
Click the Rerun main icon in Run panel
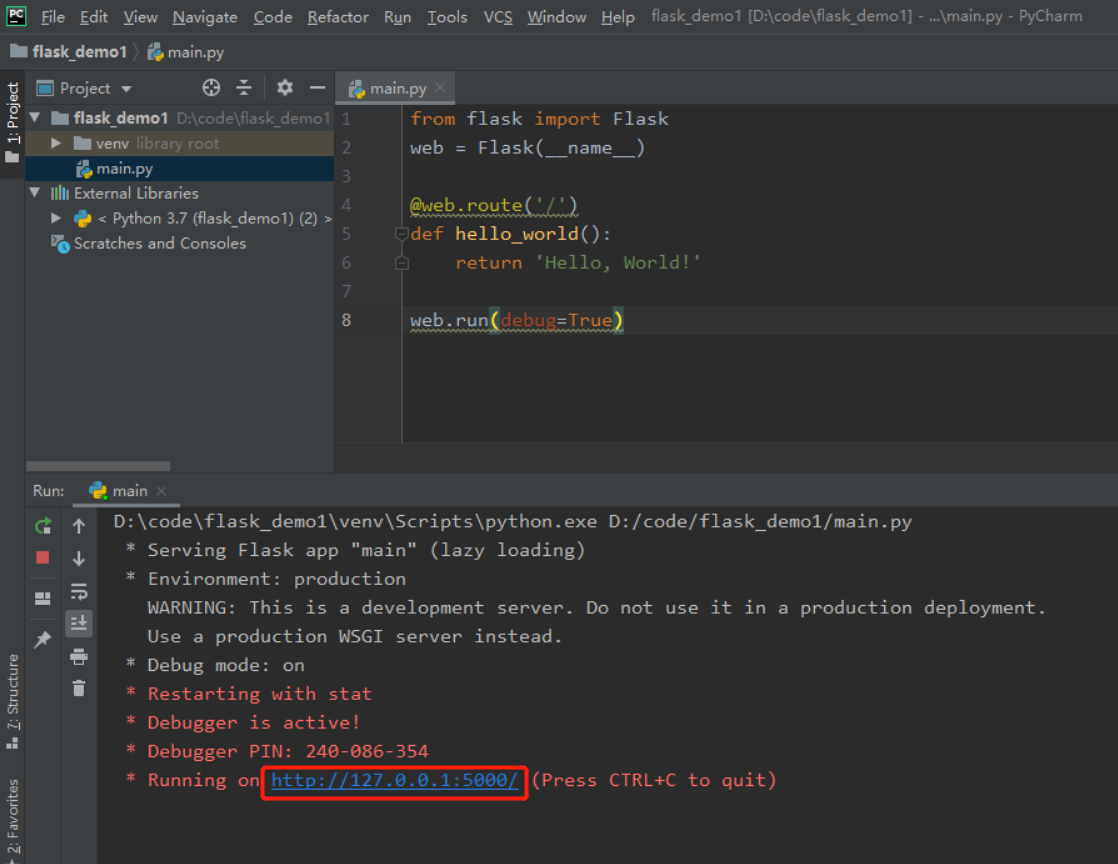click(43, 526)
